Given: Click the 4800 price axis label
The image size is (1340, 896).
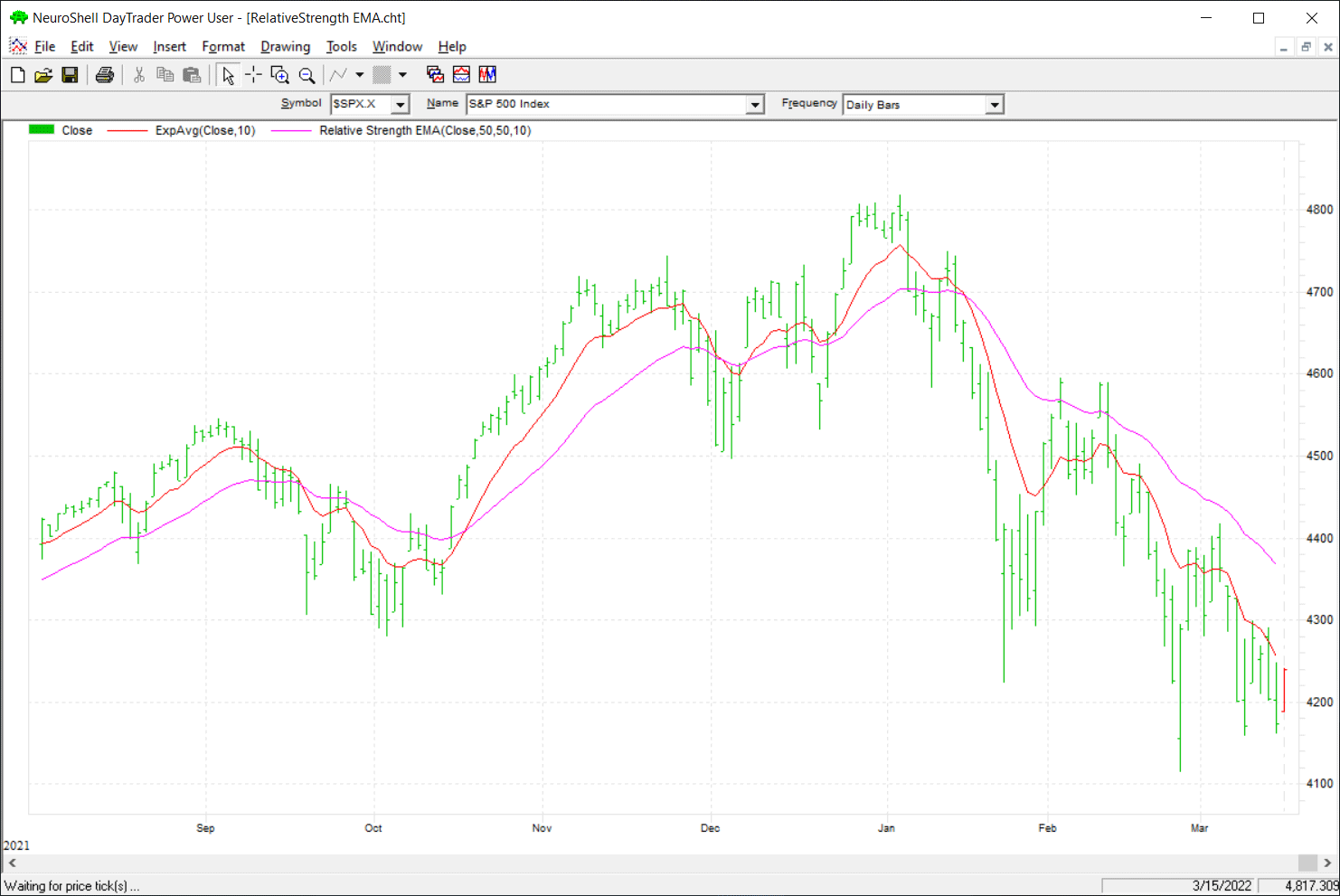Looking at the screenshot, I should click(1320, 210).
